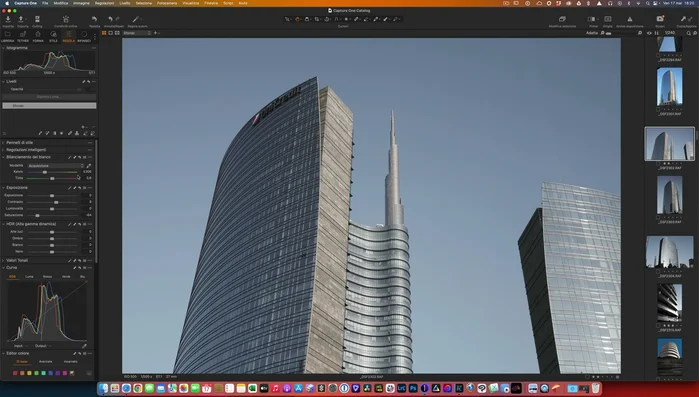Toggle the Griglia overlay icon
Image resolution: width=699 pixels, height=397 pixels.
608,20
